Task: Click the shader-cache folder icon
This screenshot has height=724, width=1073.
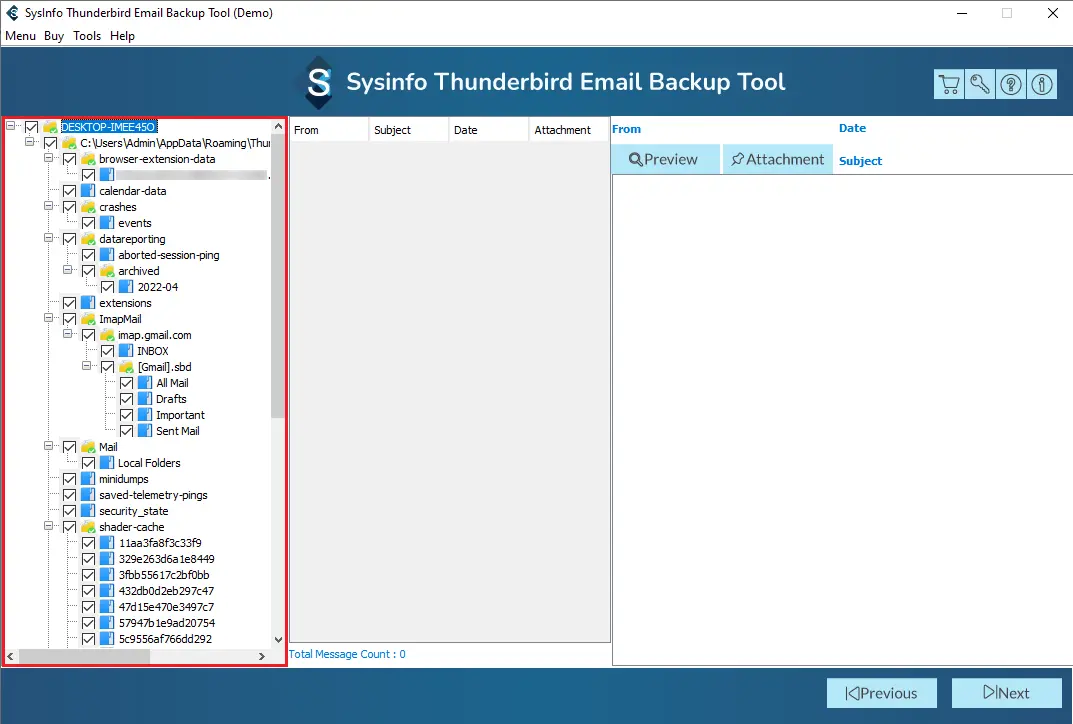Action: point(88,527)
